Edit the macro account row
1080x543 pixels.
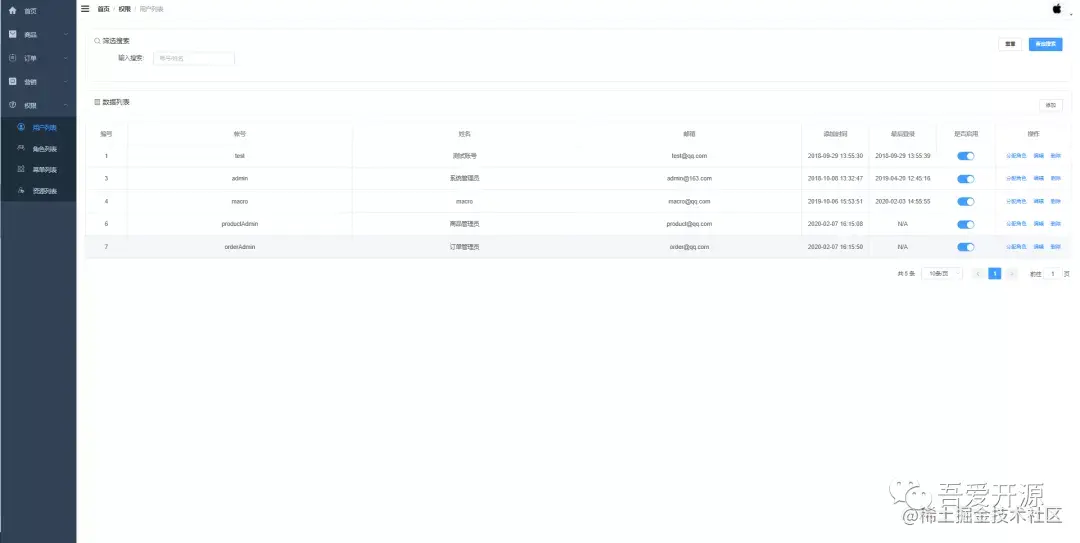1039,201
